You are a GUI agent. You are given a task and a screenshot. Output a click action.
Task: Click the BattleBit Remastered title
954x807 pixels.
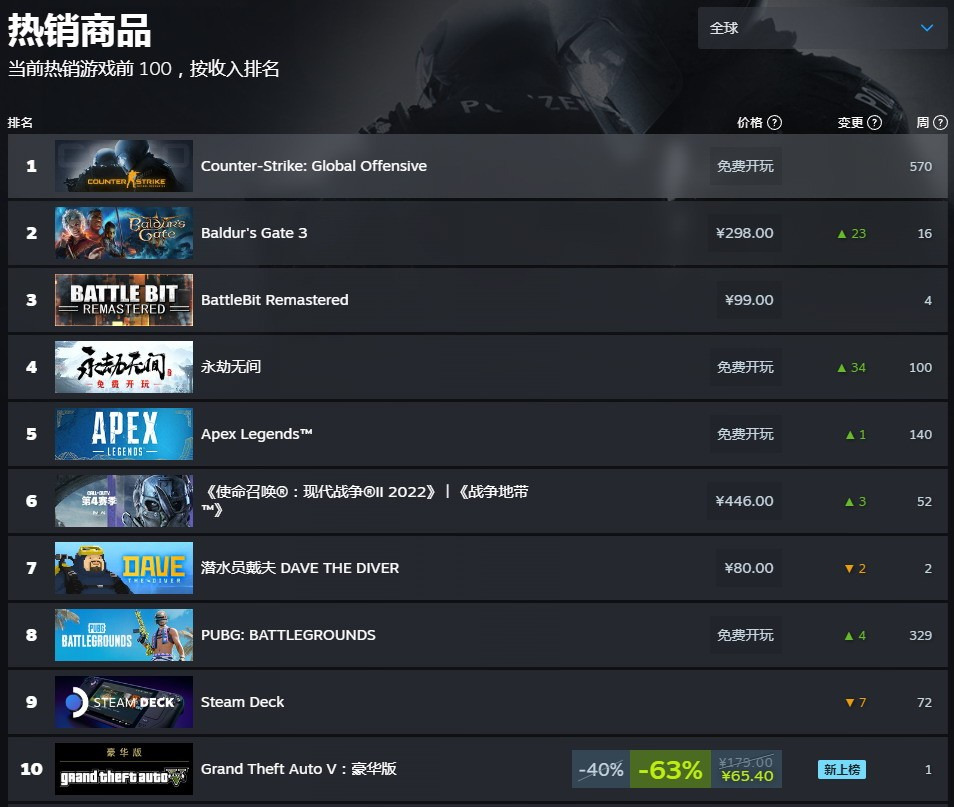[x=274, y=300]
